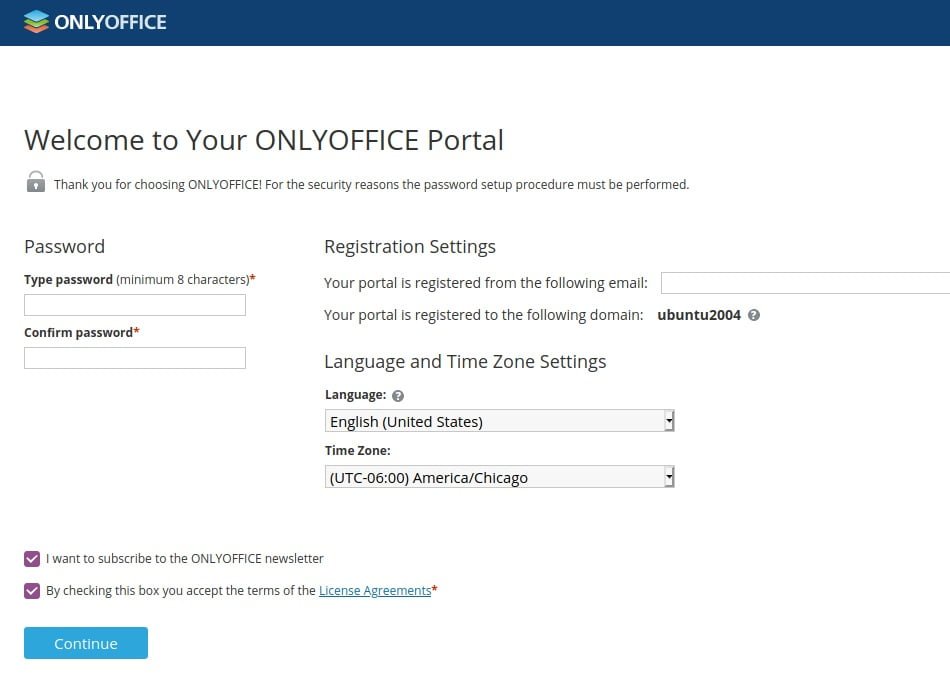Toggle the License Agreements acceptance checkbox
The height and width of the screenshot is (678, 950).
32,591
